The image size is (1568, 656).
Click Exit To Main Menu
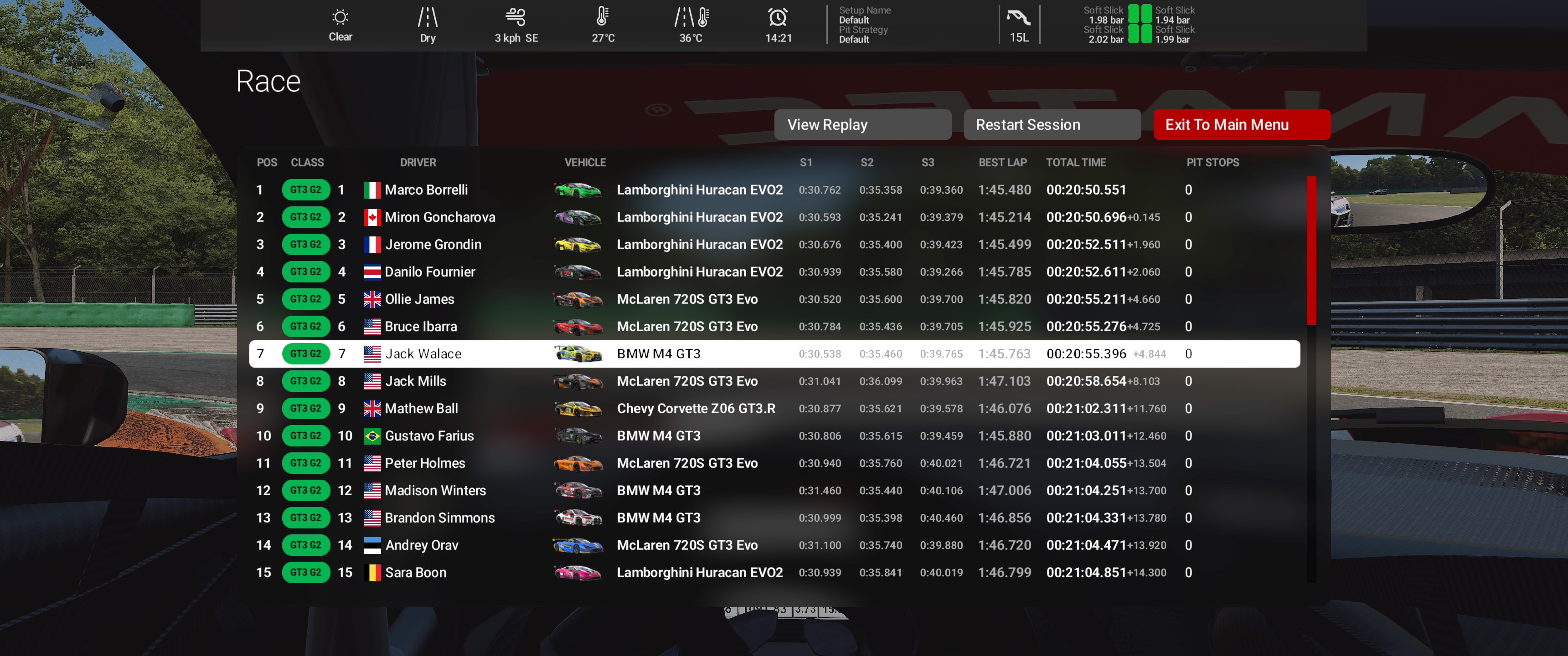[x=1242, y=125]
